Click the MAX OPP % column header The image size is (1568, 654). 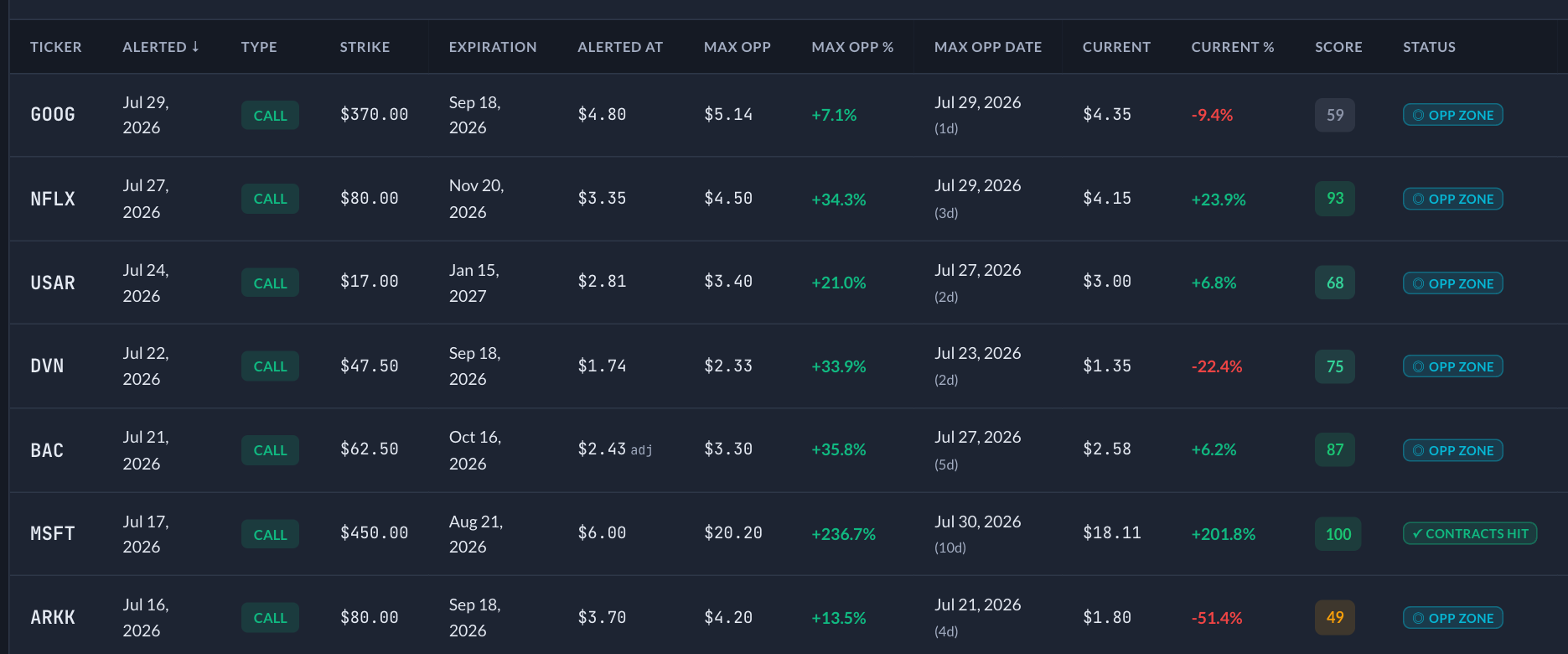pos(852,47)
